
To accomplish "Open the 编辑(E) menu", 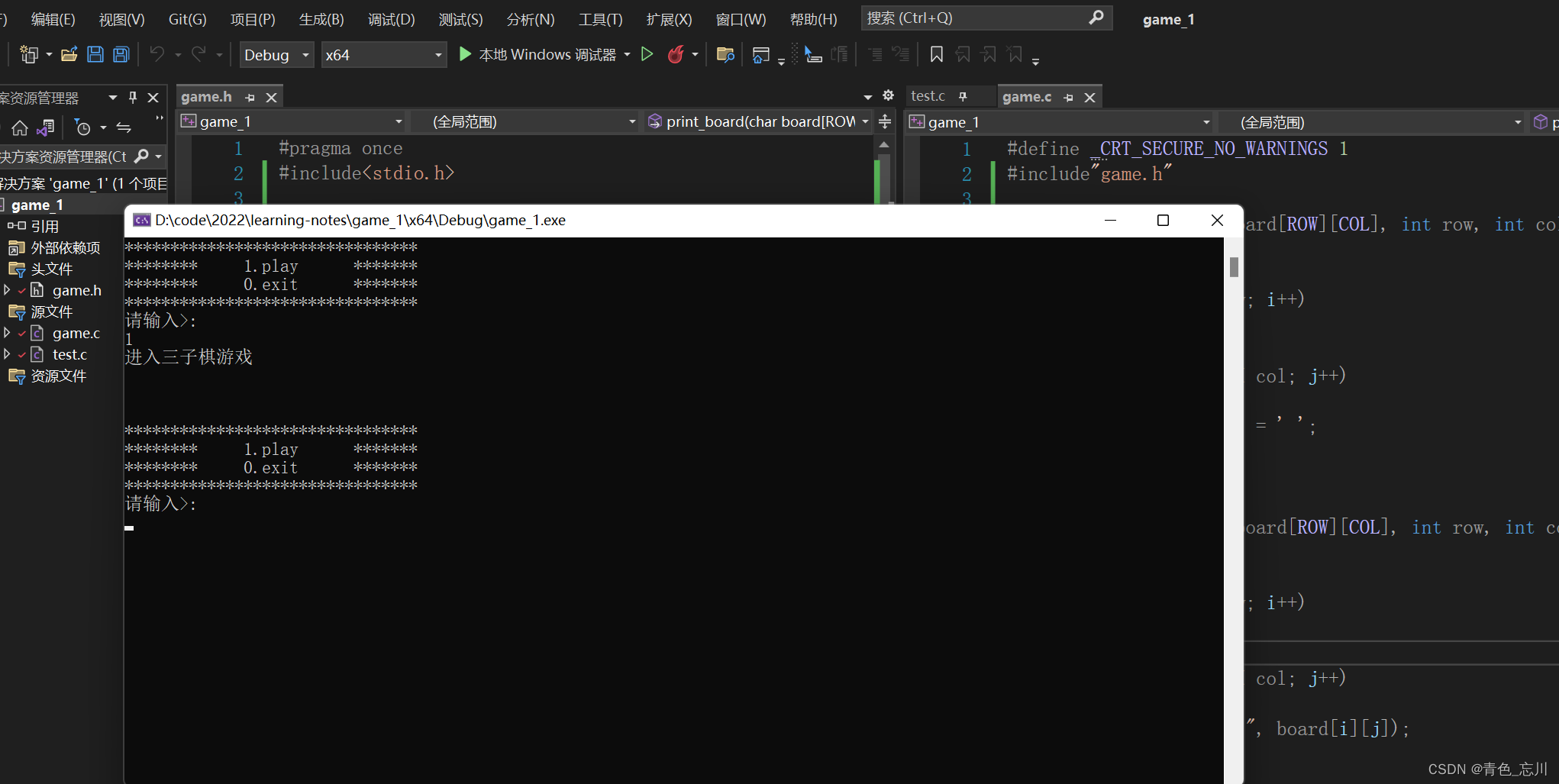I will point(53,19).
